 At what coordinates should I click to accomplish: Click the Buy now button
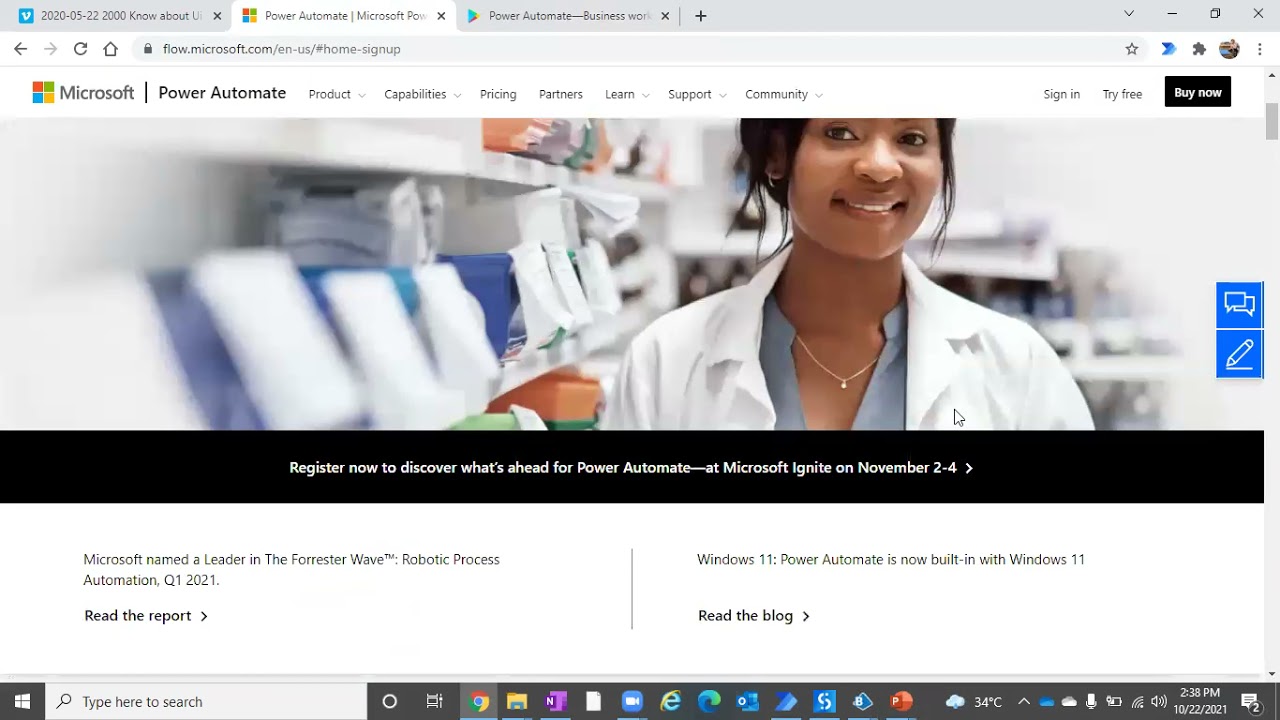(1197, 92)
